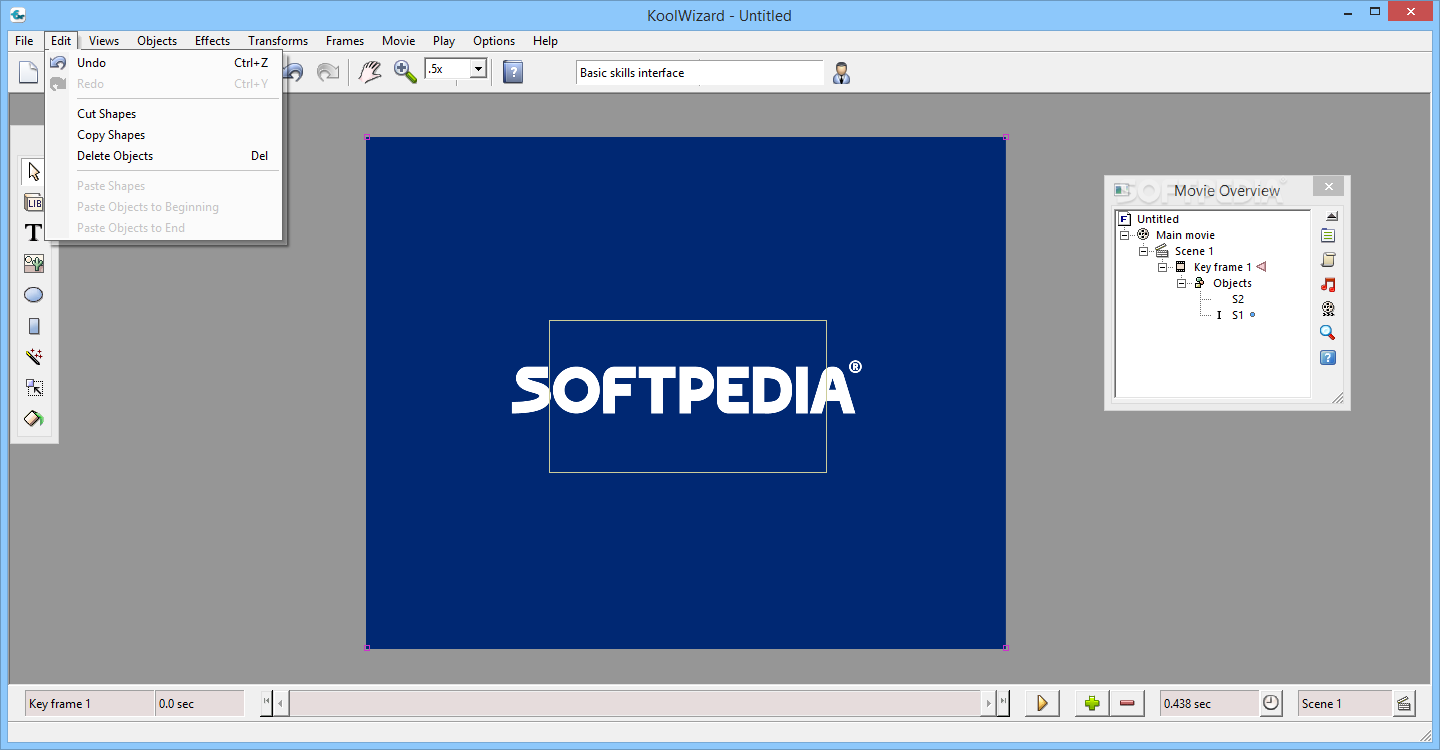Open the Effects menu
This screenshot has height=750, width=1440.
pos(212,41)
